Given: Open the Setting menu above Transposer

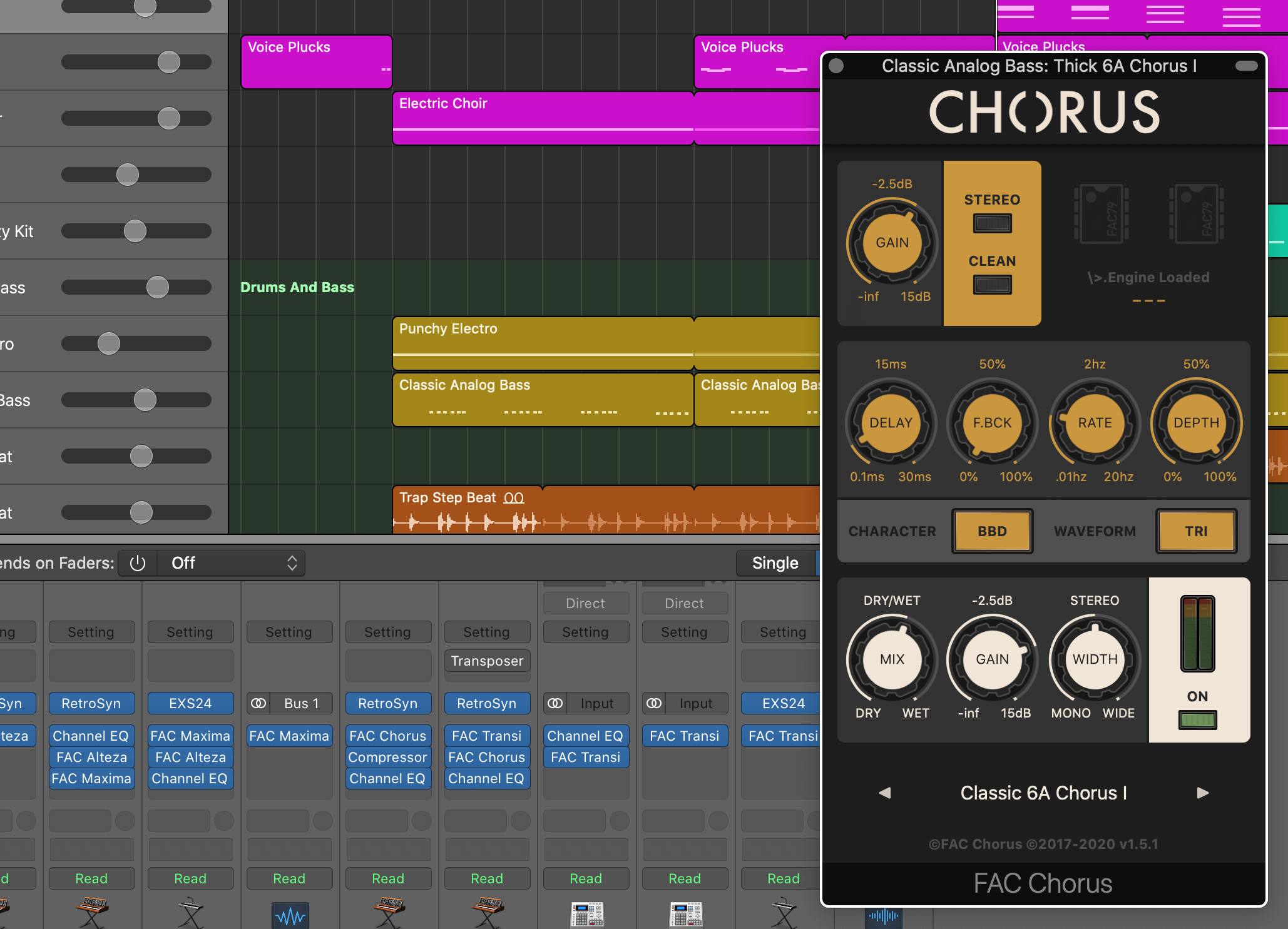Looking at the screenshot, I should [x=486, y=632].
